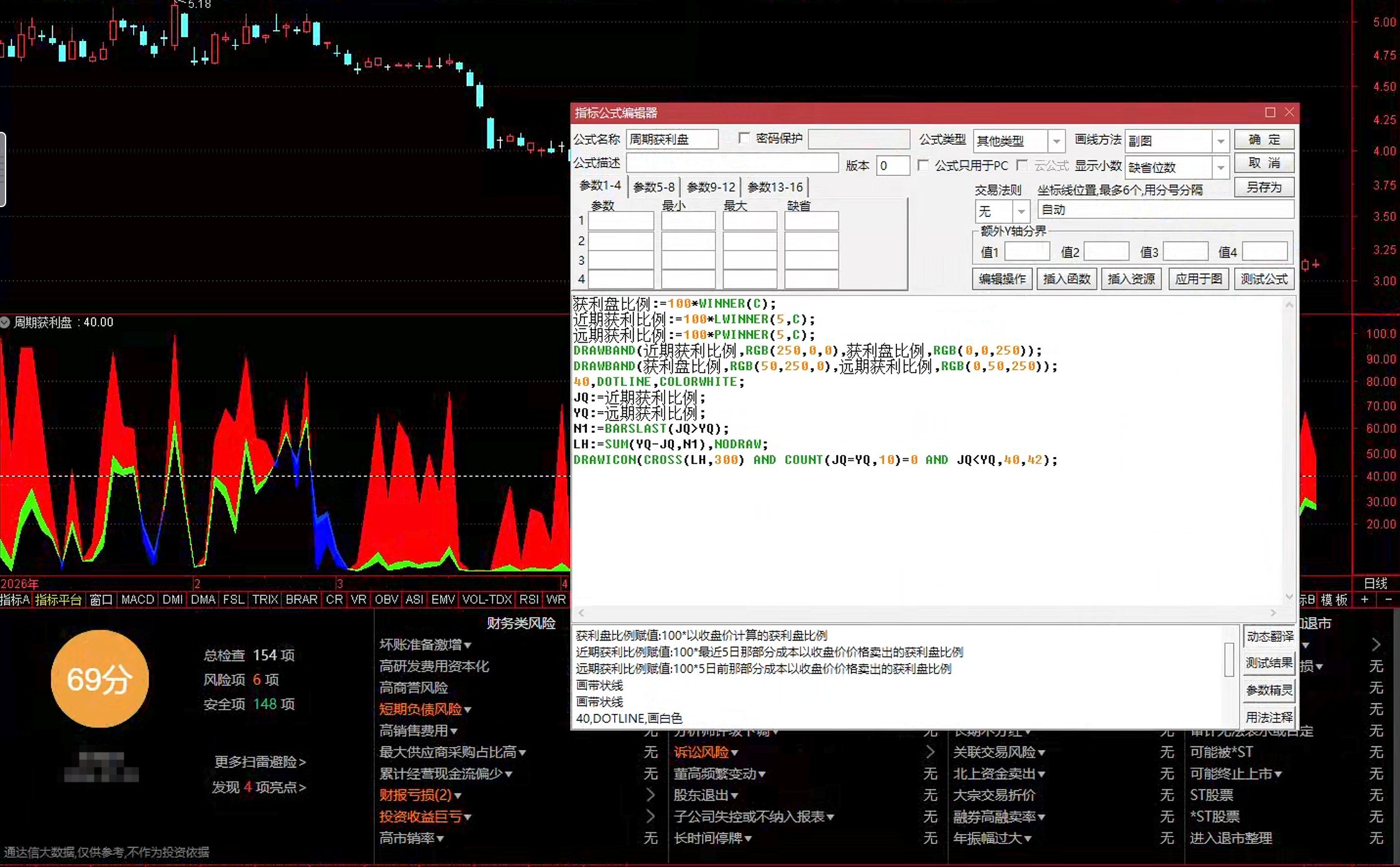This screenshot has width=1400, height=867.
Task: Select the 窗口 tab
Action: [x=101, y=600]
